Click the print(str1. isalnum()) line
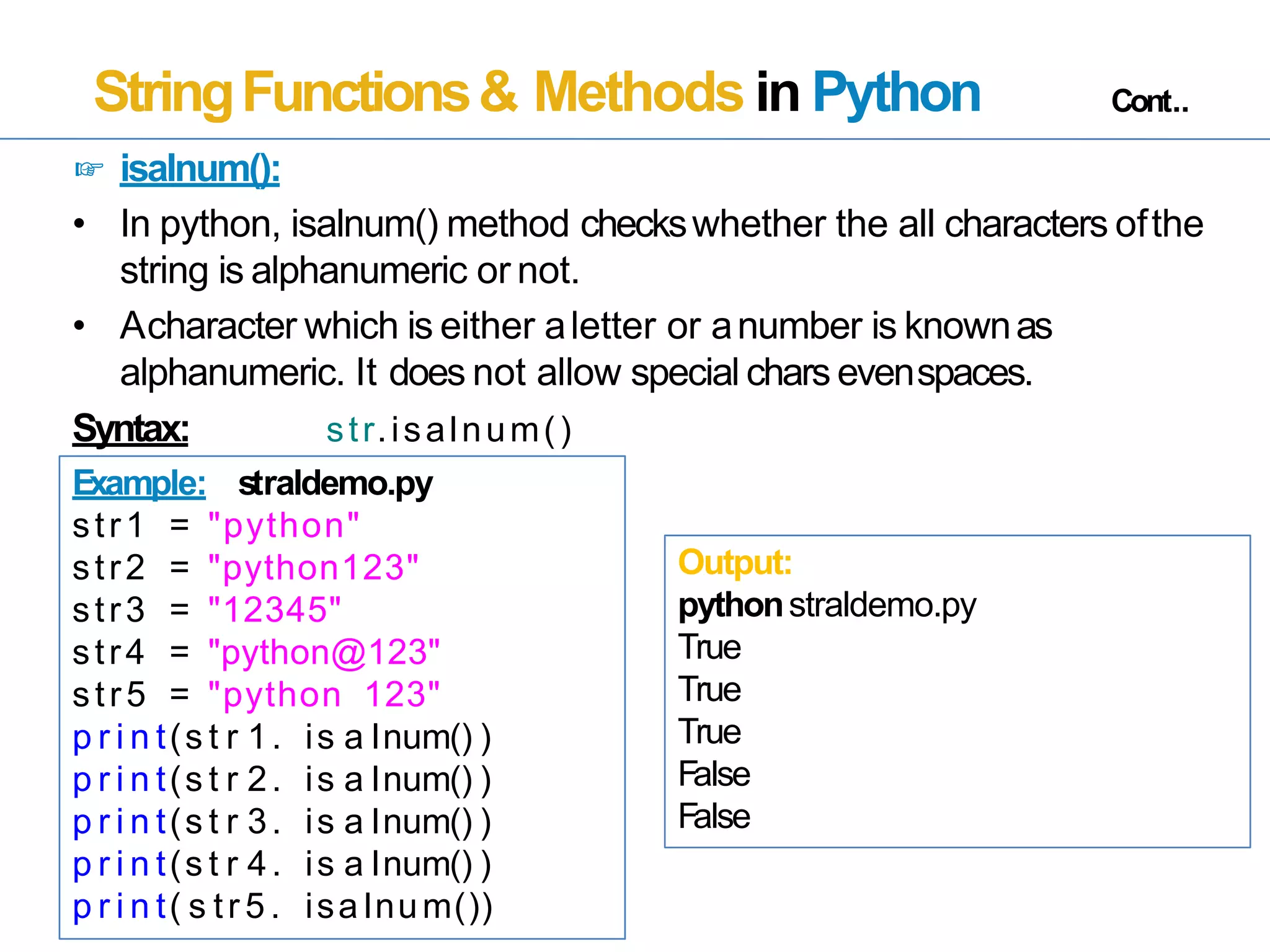 [x=282, y=738]
